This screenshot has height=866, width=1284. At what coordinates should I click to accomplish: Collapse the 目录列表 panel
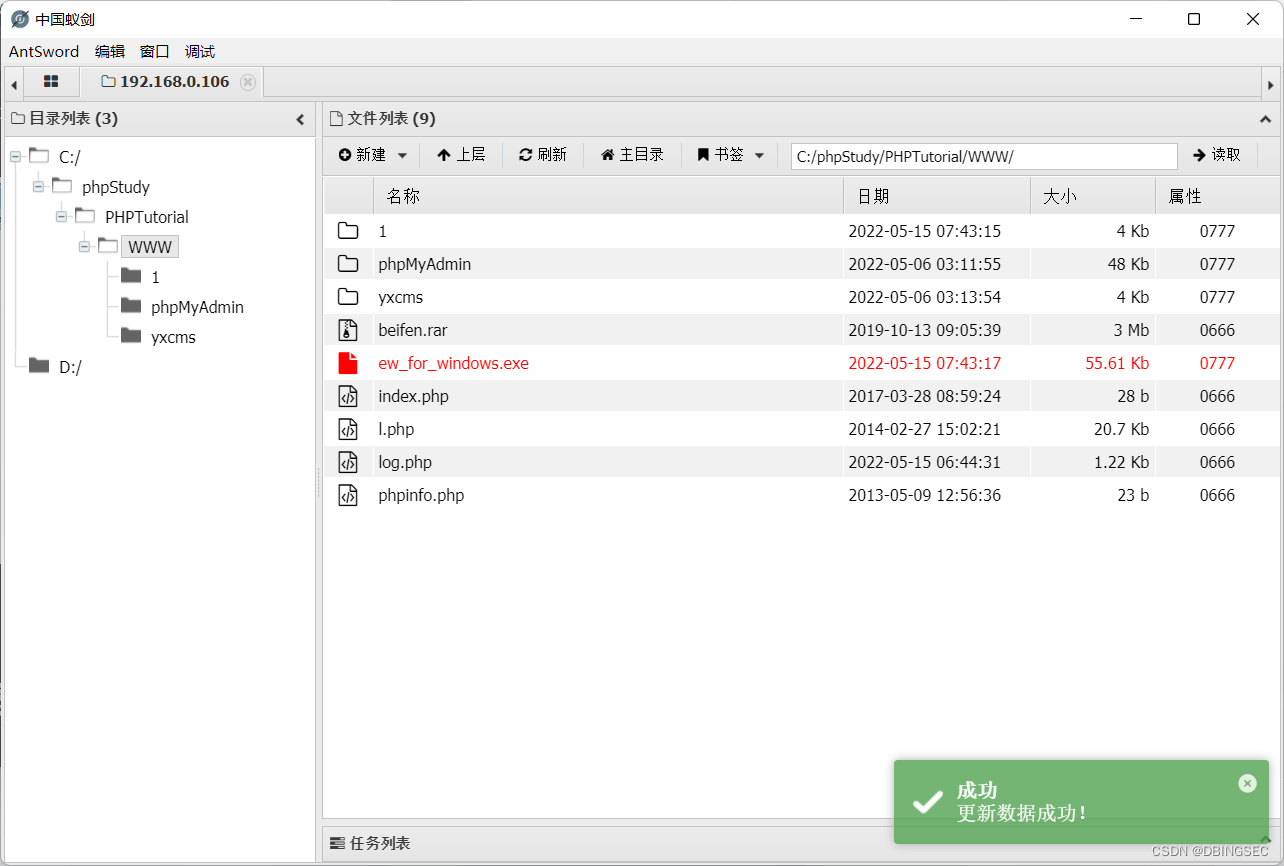(300, 119)
